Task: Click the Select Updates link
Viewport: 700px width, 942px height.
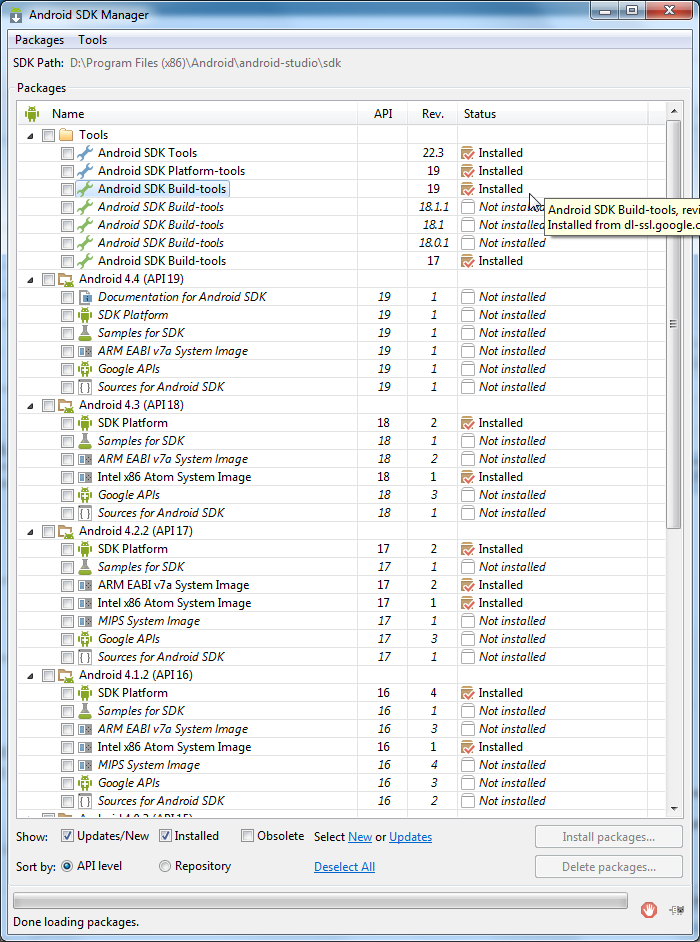Action: 410,837
